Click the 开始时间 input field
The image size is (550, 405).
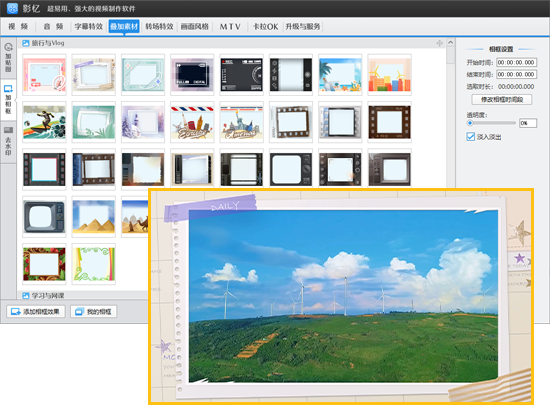[516, 62]
